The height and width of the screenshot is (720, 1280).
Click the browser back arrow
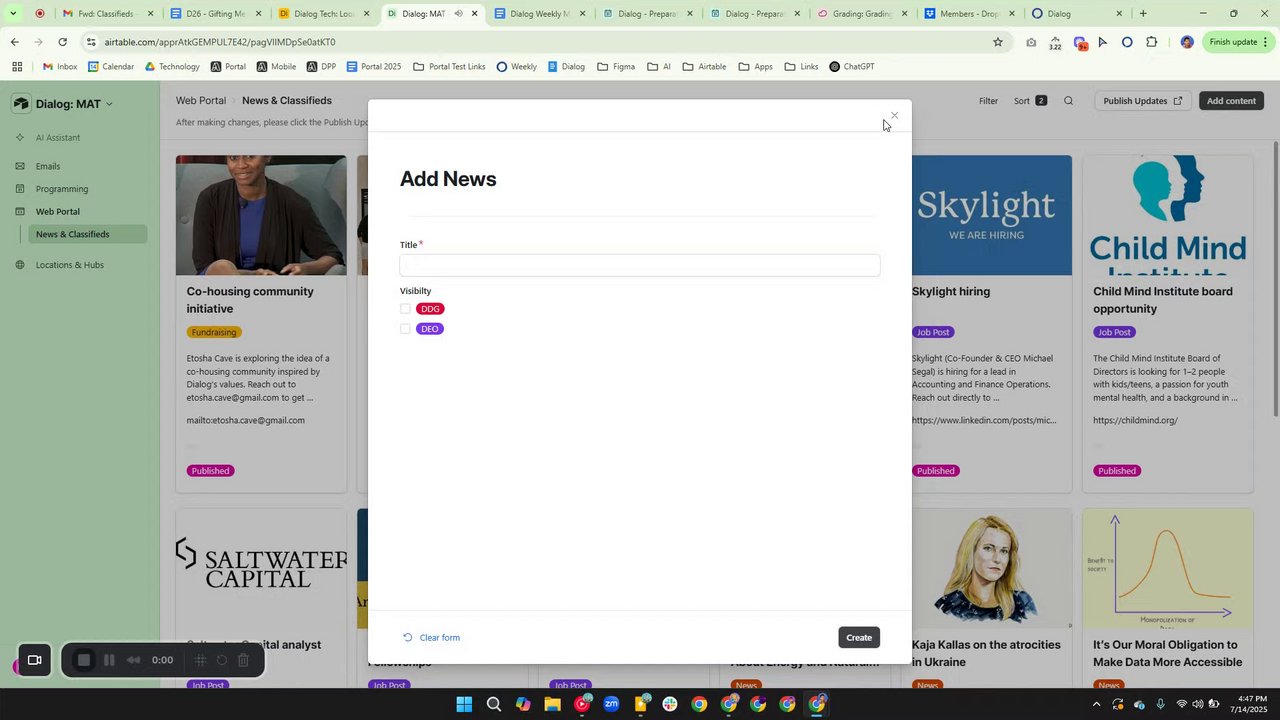(15, 42)
